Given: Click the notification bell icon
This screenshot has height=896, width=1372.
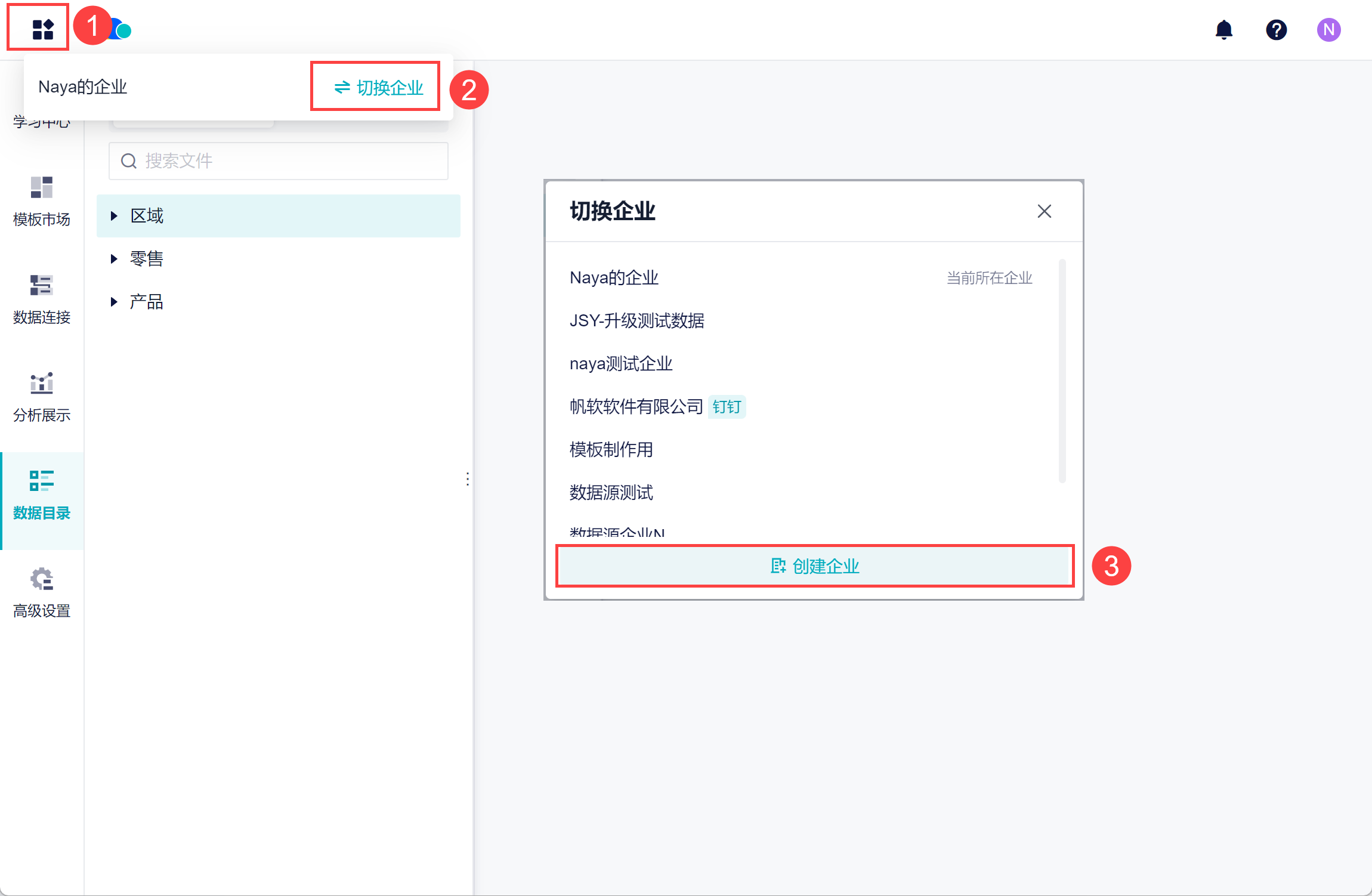Looking at the screenshot, I should click(x=1223, y=29).
